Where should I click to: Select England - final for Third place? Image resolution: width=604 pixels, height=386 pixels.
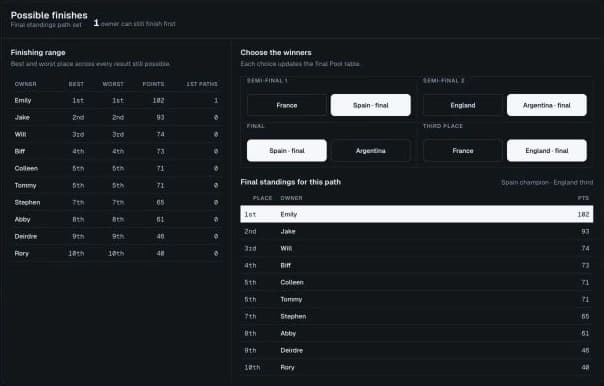(x=547, y=151)
